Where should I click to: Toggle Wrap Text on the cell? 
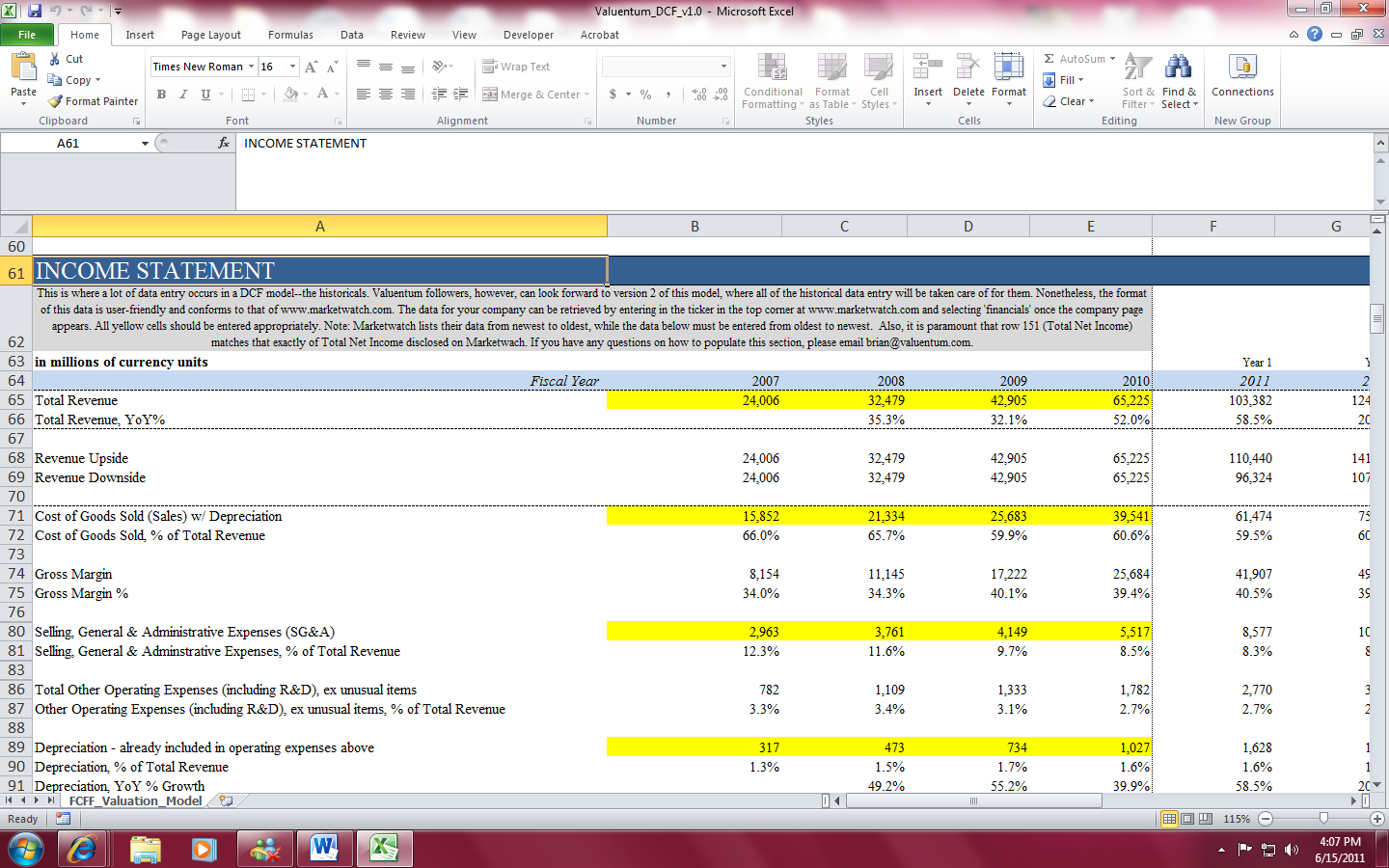(x=490, y=67)
